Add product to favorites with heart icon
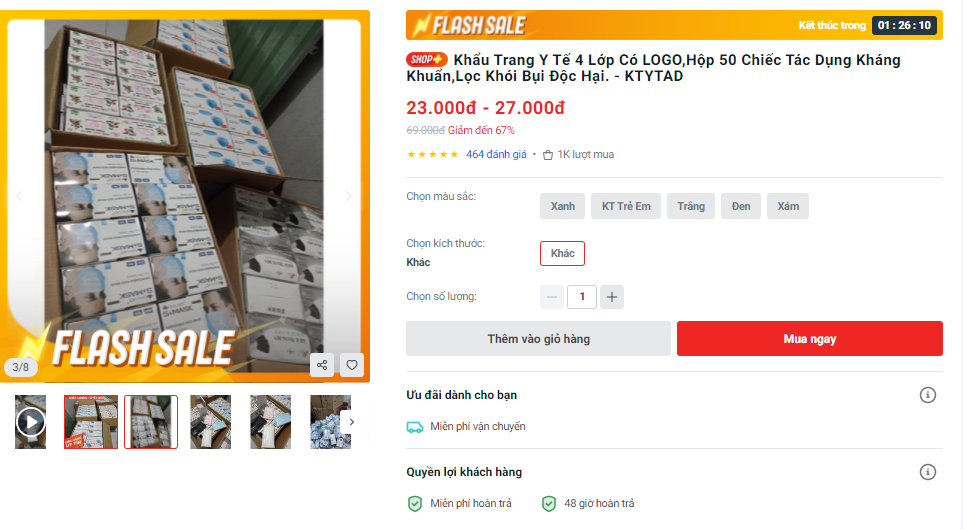This screenshot has height=529, width=963. [352, 365]
